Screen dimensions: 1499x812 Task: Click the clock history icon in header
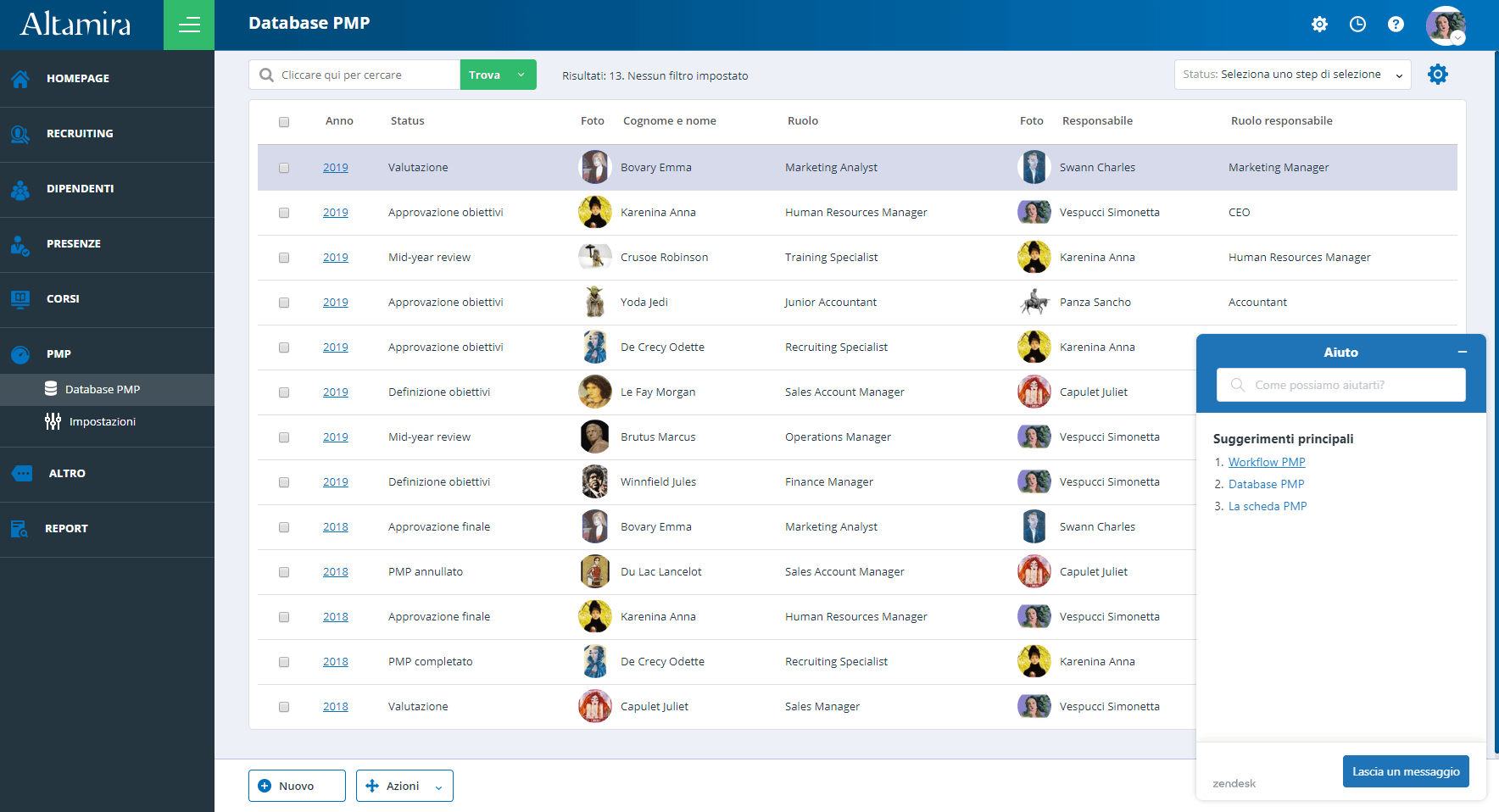1357,25
